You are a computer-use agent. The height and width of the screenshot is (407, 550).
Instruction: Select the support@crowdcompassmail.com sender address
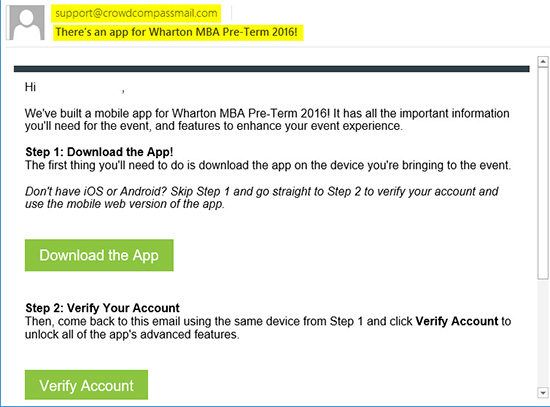pos(136,13)
